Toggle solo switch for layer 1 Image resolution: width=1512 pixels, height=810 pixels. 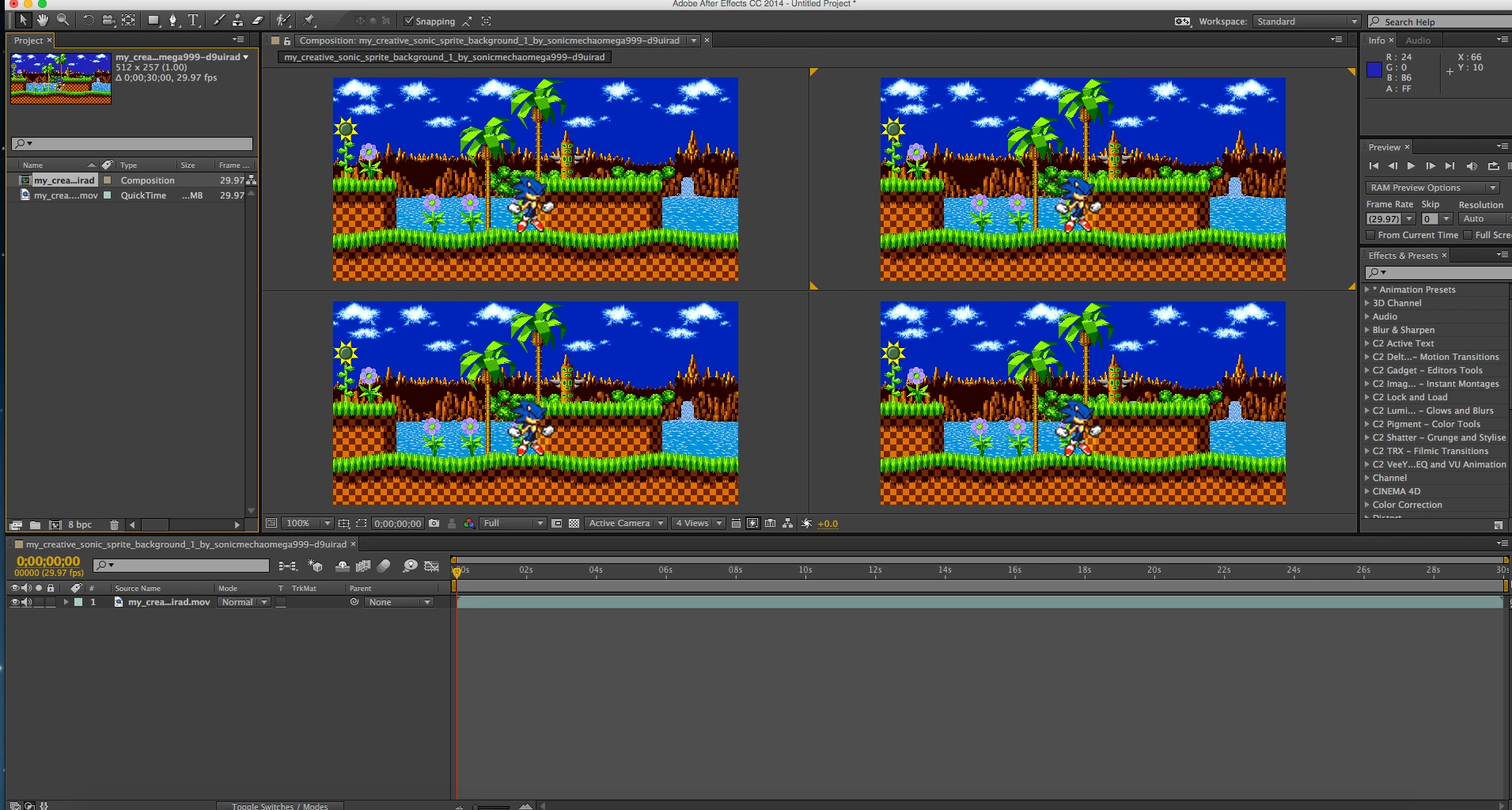coord(39,602)
